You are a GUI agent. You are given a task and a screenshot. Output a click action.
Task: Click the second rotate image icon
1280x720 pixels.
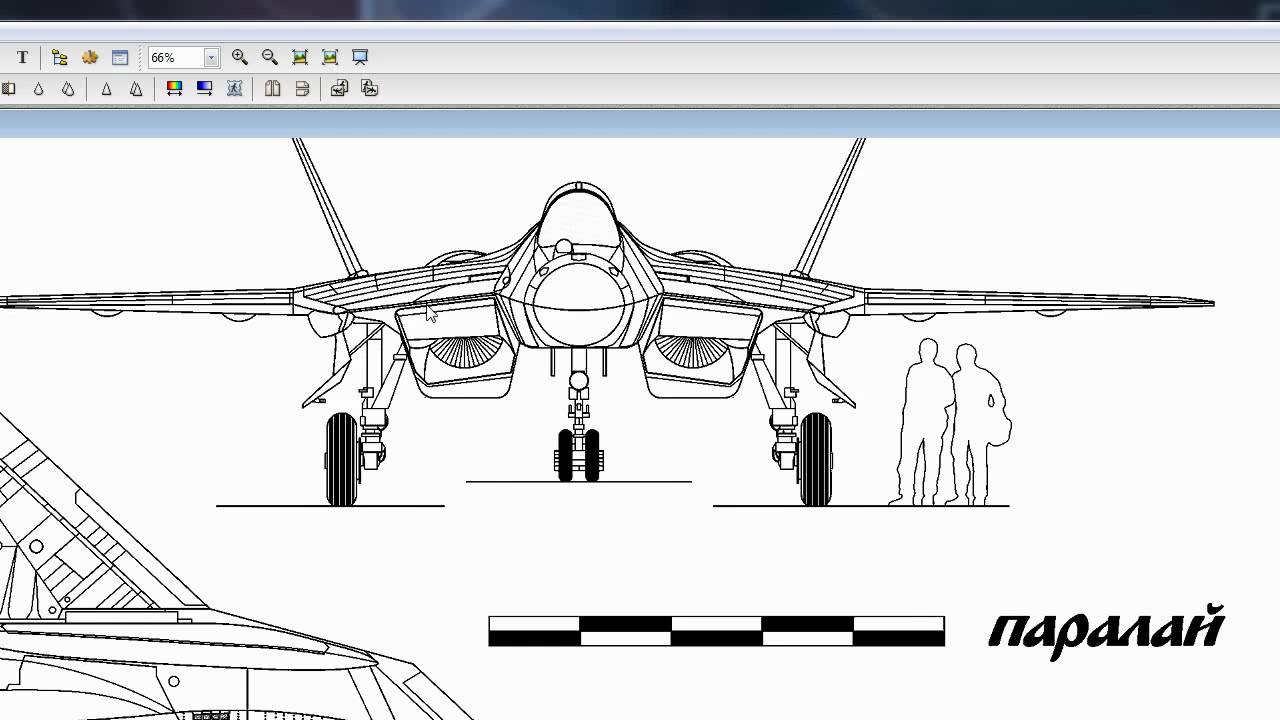click(369, 89)
